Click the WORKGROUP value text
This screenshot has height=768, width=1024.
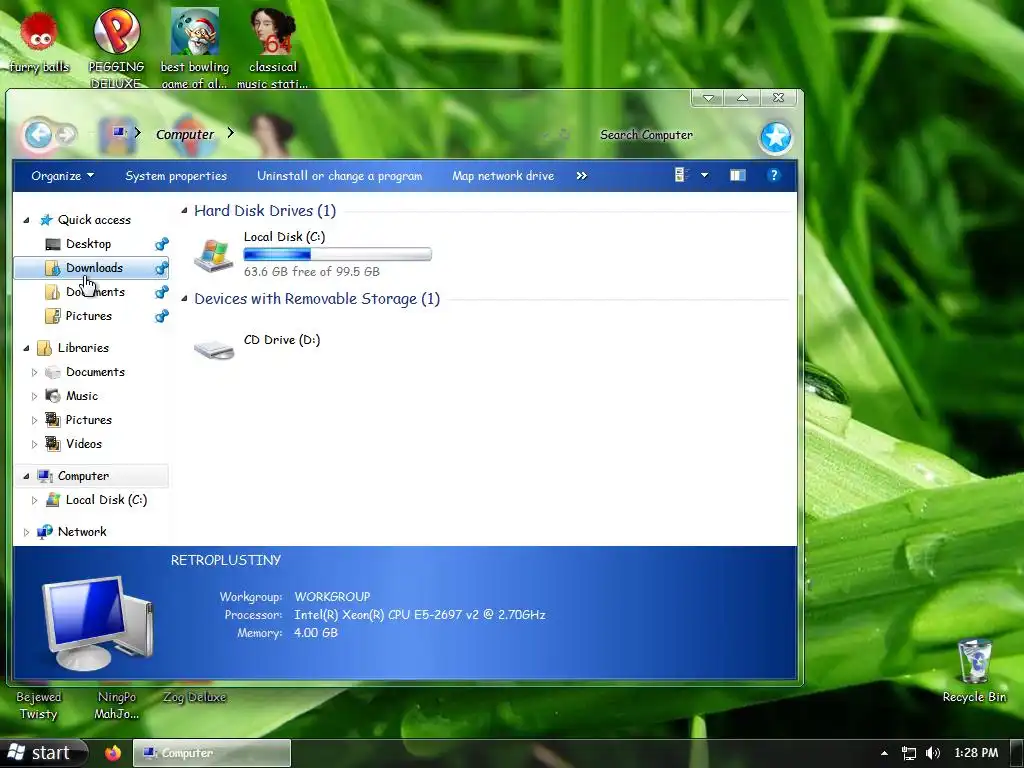[x=332, y=597]
